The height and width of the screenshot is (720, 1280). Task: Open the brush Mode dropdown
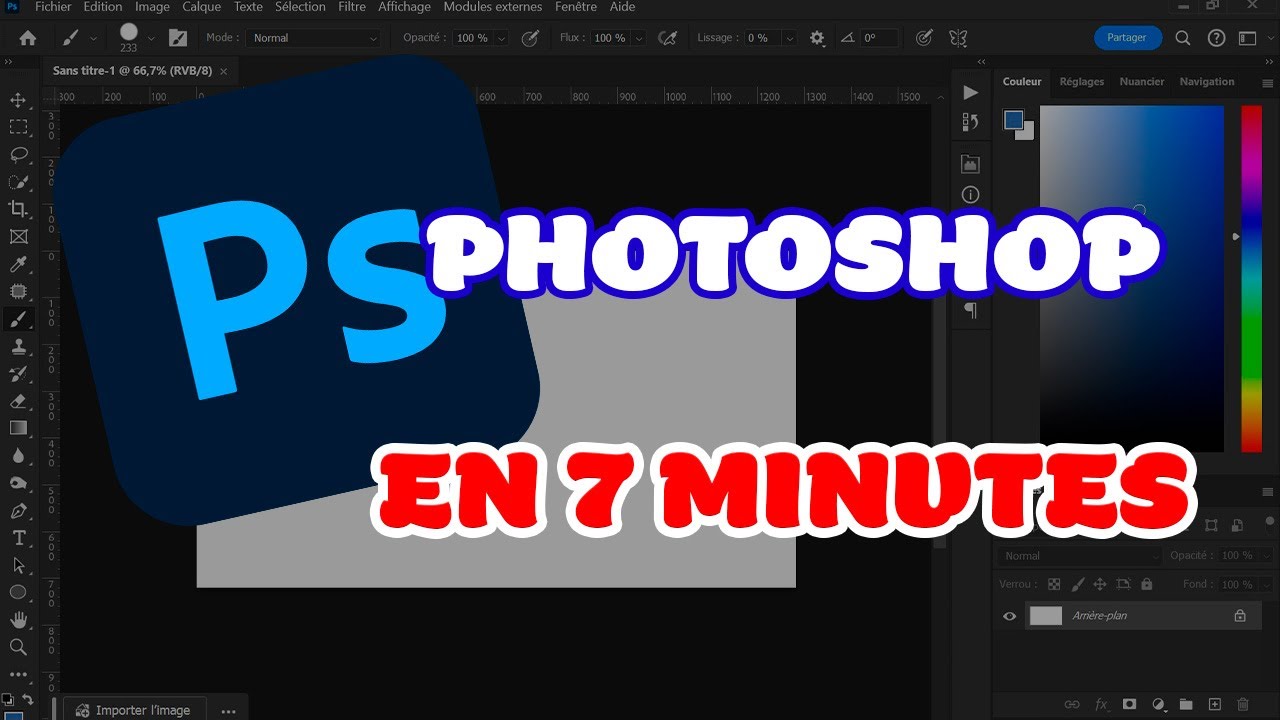(314, 38)
